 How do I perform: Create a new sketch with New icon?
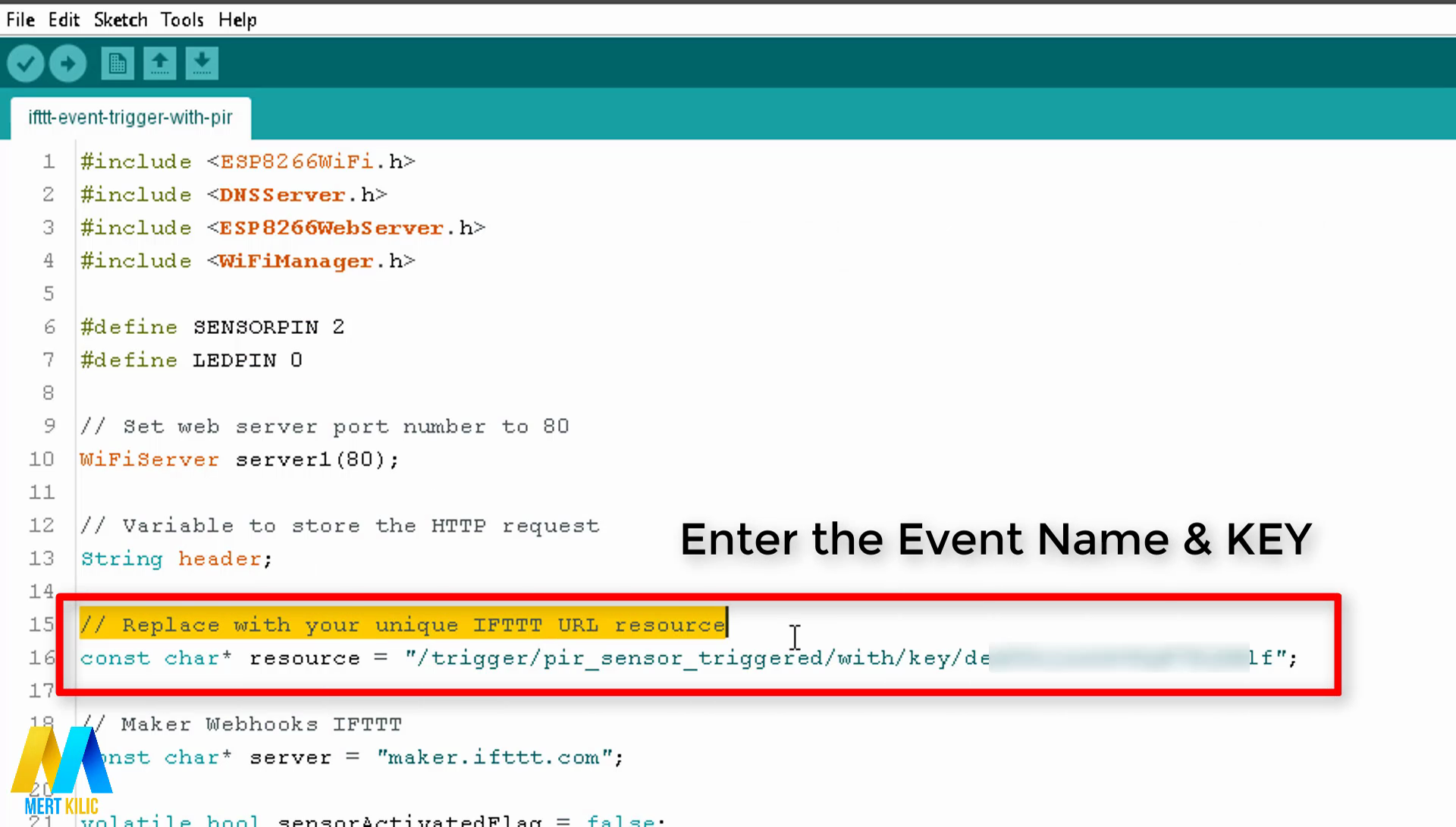click(x=118, y=64)
